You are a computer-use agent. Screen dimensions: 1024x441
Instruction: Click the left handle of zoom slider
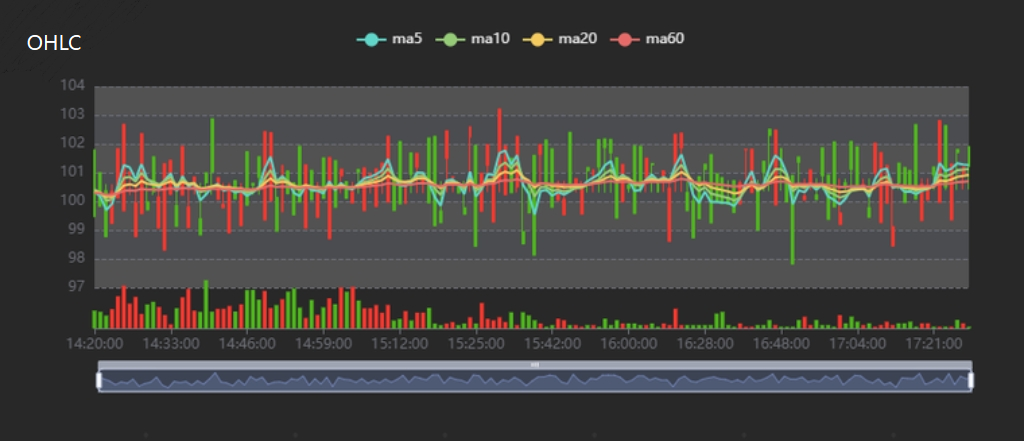[x=99, y=380]
